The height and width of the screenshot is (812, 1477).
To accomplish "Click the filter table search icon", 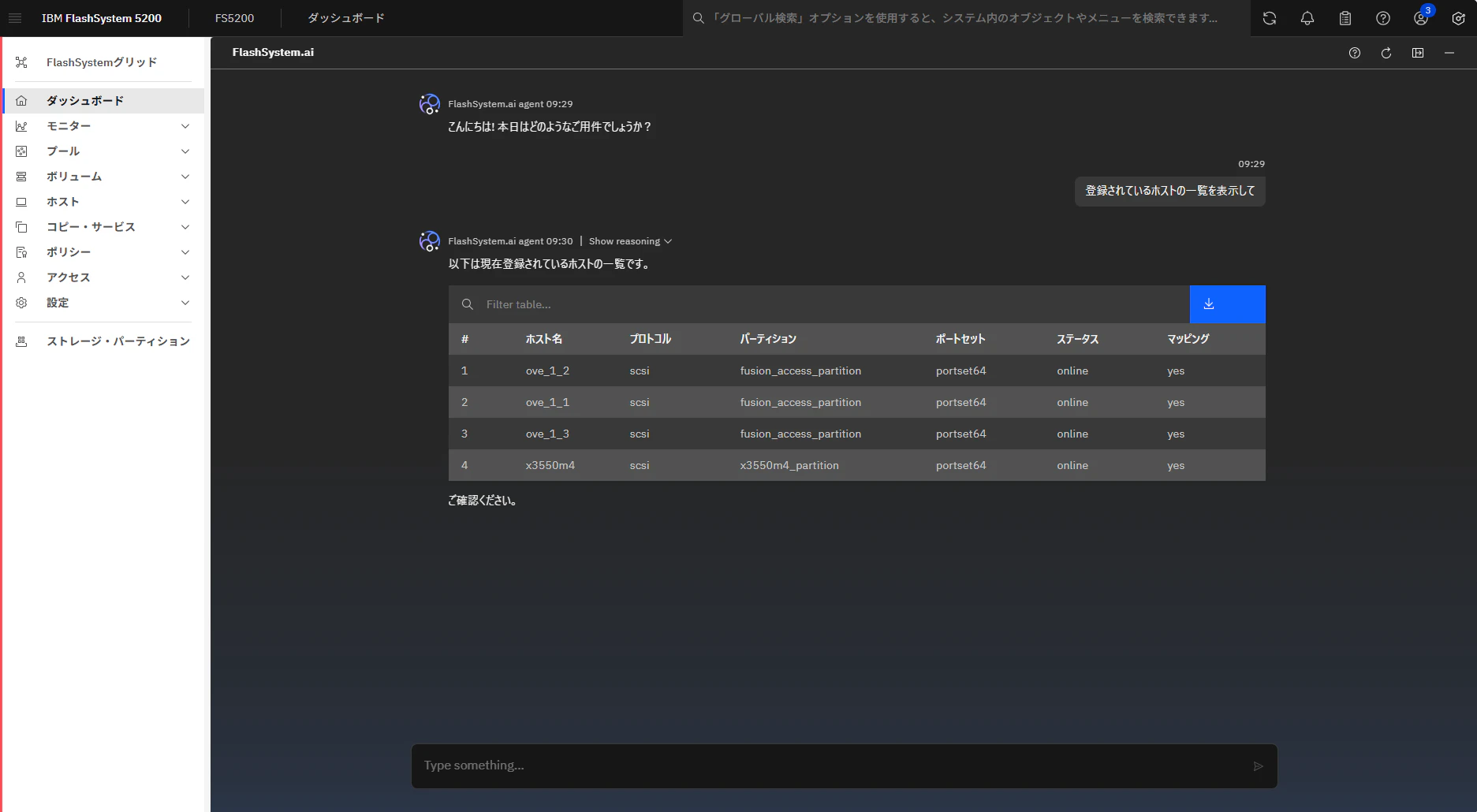I will 468,304.
